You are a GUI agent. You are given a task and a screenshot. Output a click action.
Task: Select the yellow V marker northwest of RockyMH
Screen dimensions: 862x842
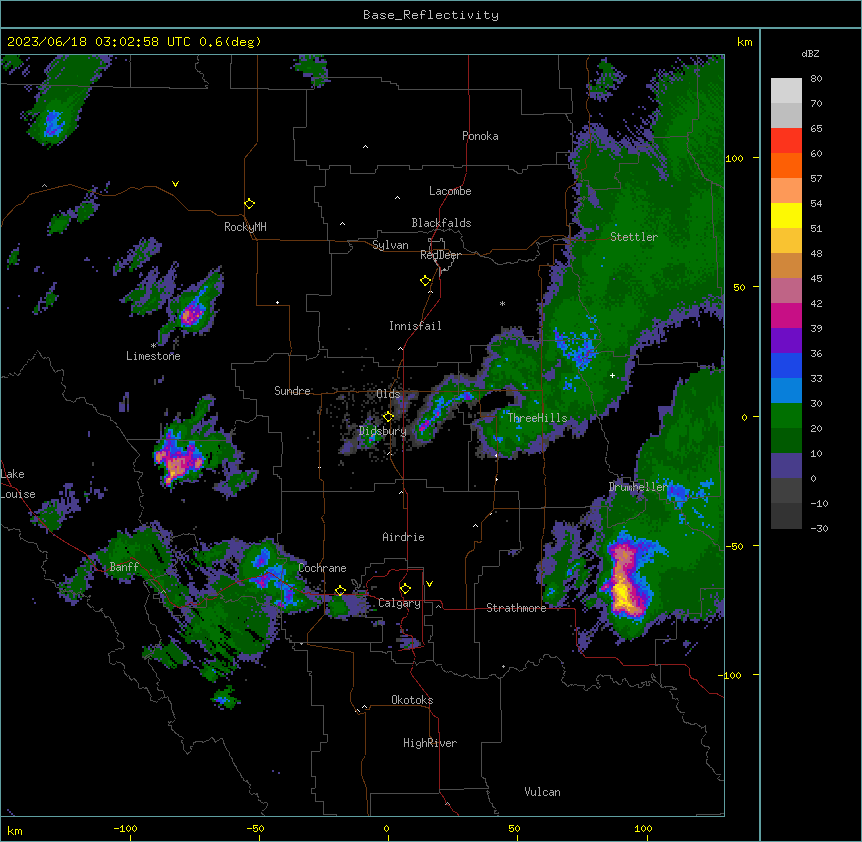[175, 184]
